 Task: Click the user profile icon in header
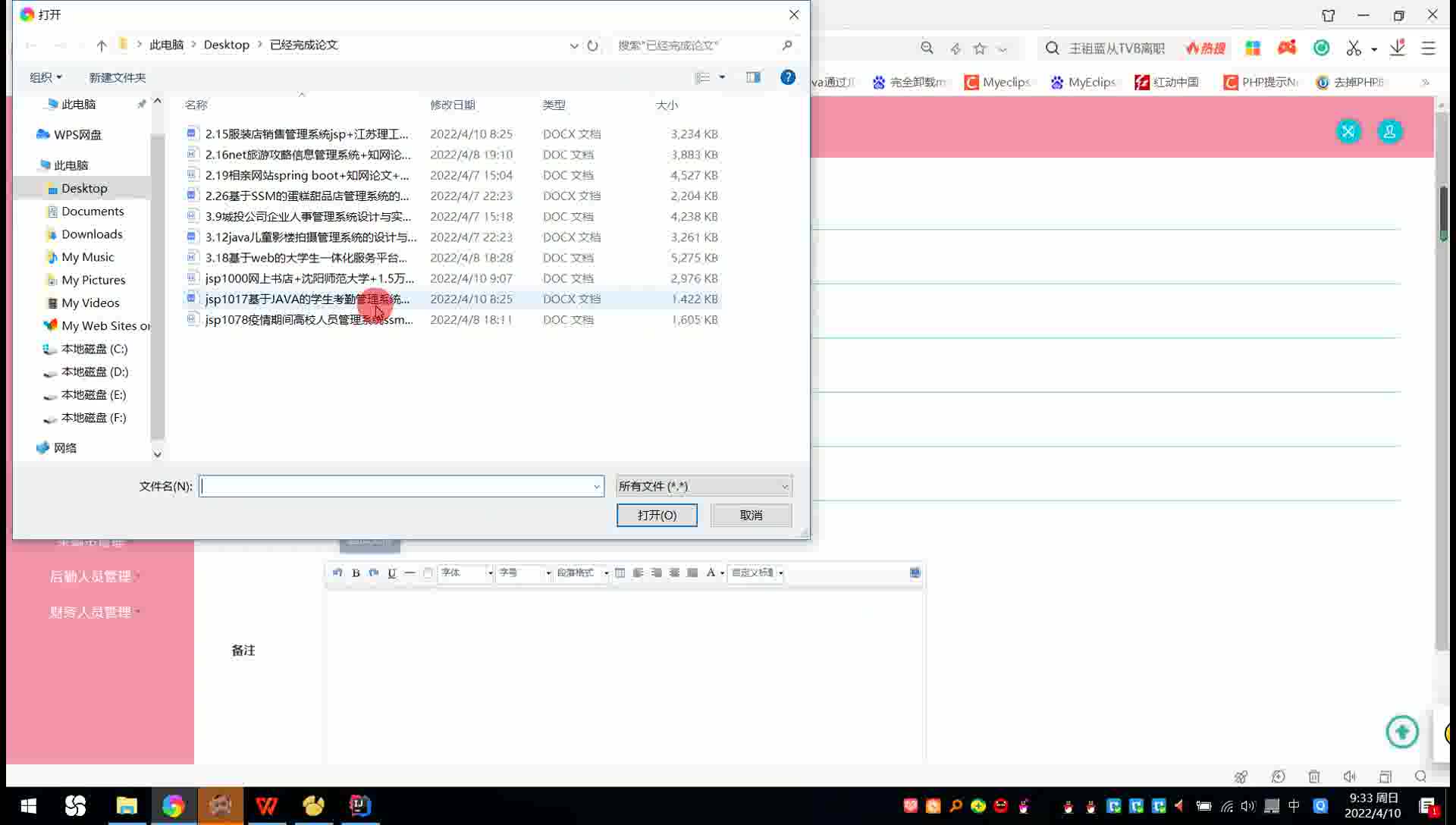click(1389, 132)
